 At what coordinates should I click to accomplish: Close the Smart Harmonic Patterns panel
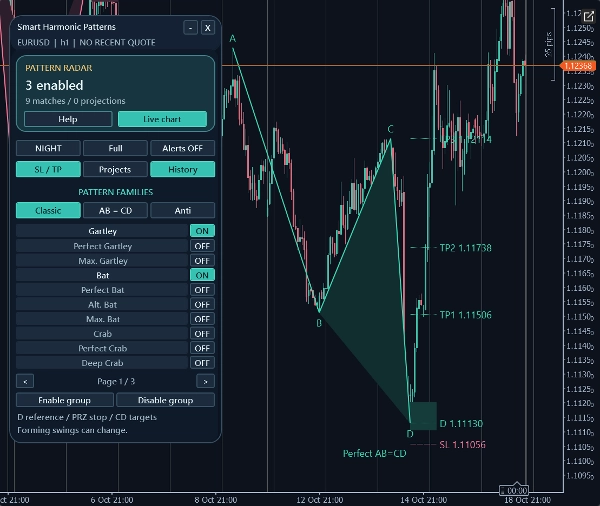click(x=207, y=28)
